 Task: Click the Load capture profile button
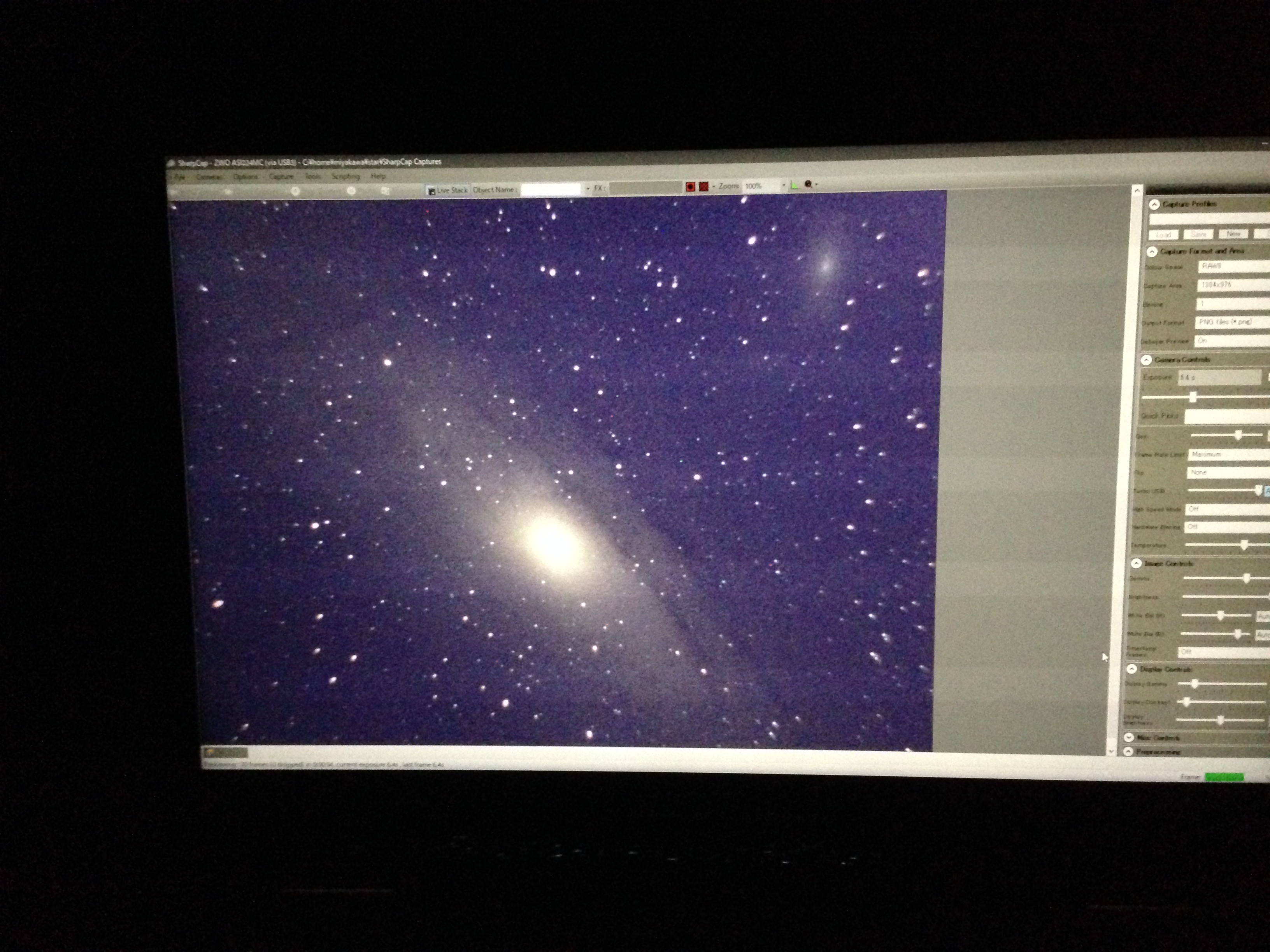point(1163,235)
